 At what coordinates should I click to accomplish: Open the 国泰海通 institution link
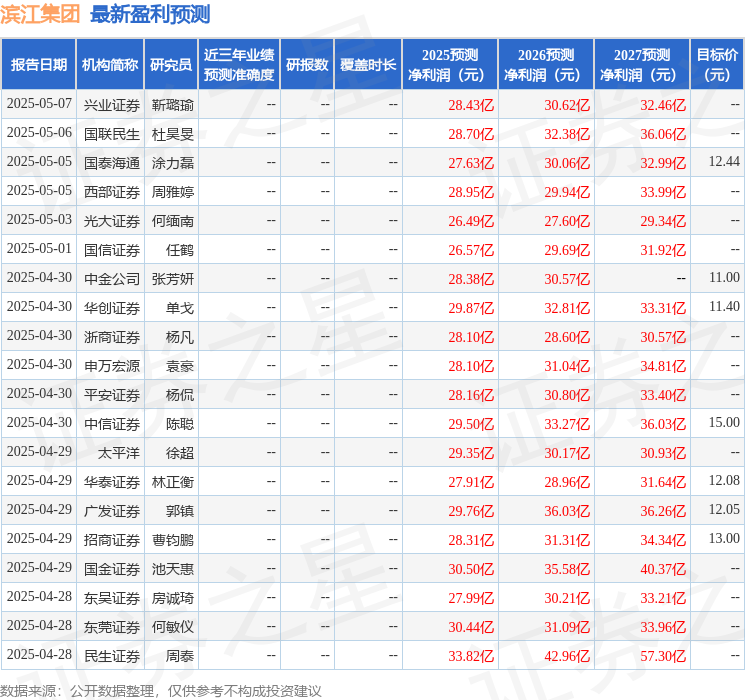click(111, 162)
